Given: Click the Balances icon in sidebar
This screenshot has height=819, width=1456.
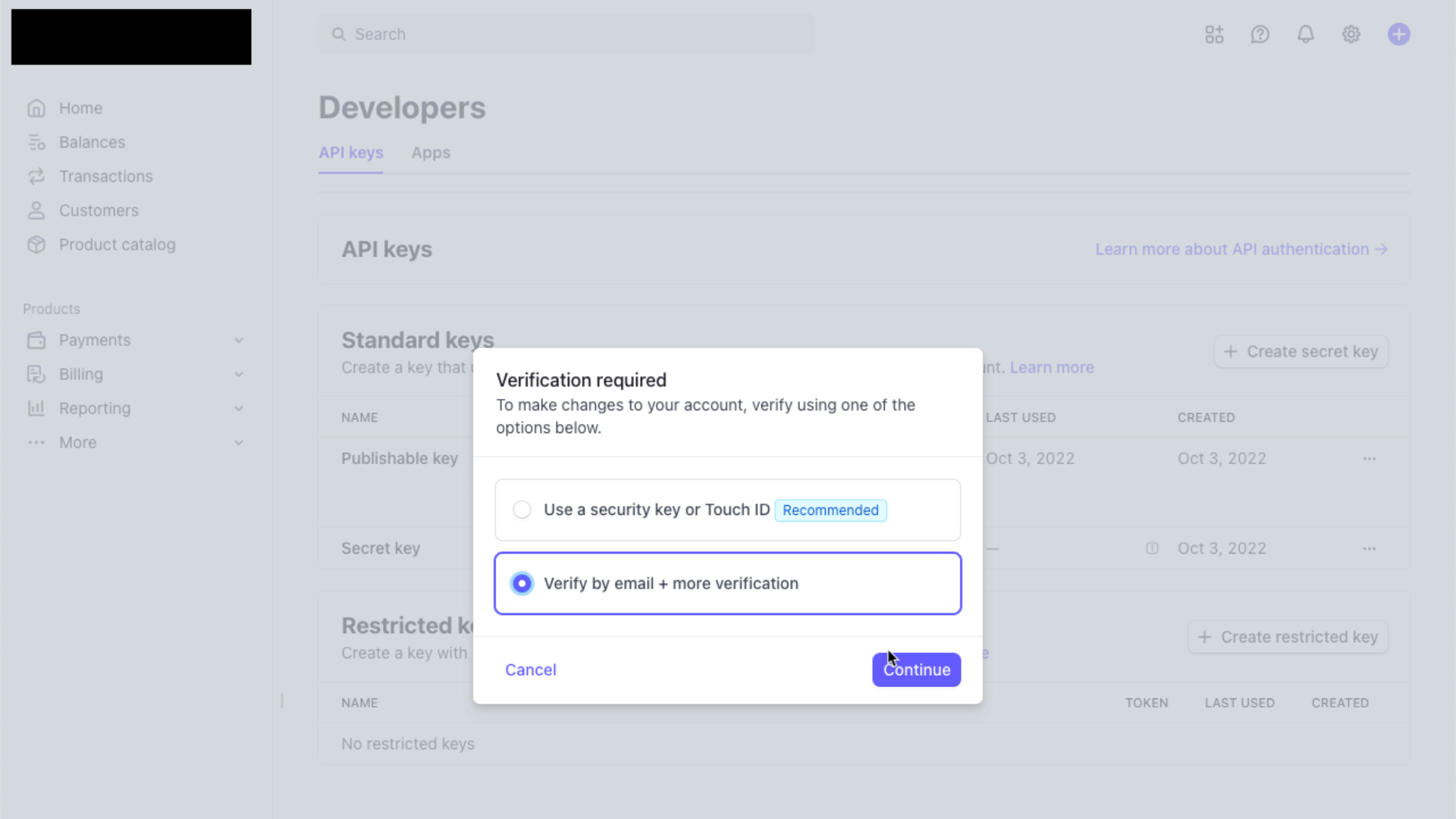Looking at the screenshot, I should (x=36, y=142).
